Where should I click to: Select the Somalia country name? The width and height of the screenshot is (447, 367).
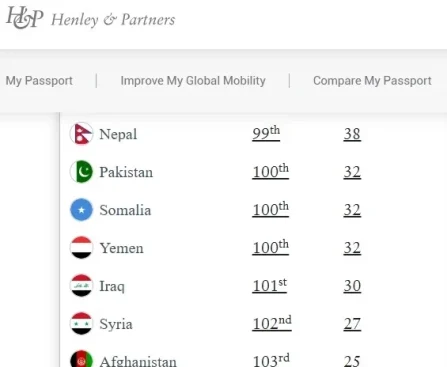[x=125, y=210]
